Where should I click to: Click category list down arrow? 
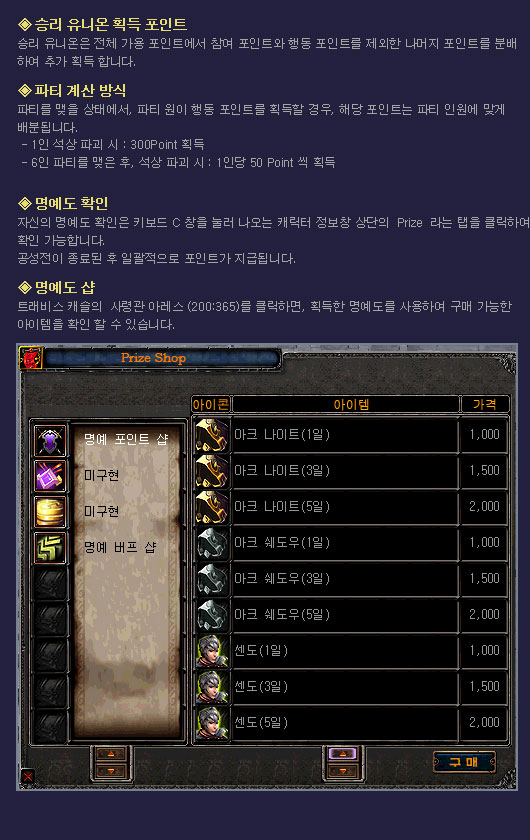click(x=110, y=771)
